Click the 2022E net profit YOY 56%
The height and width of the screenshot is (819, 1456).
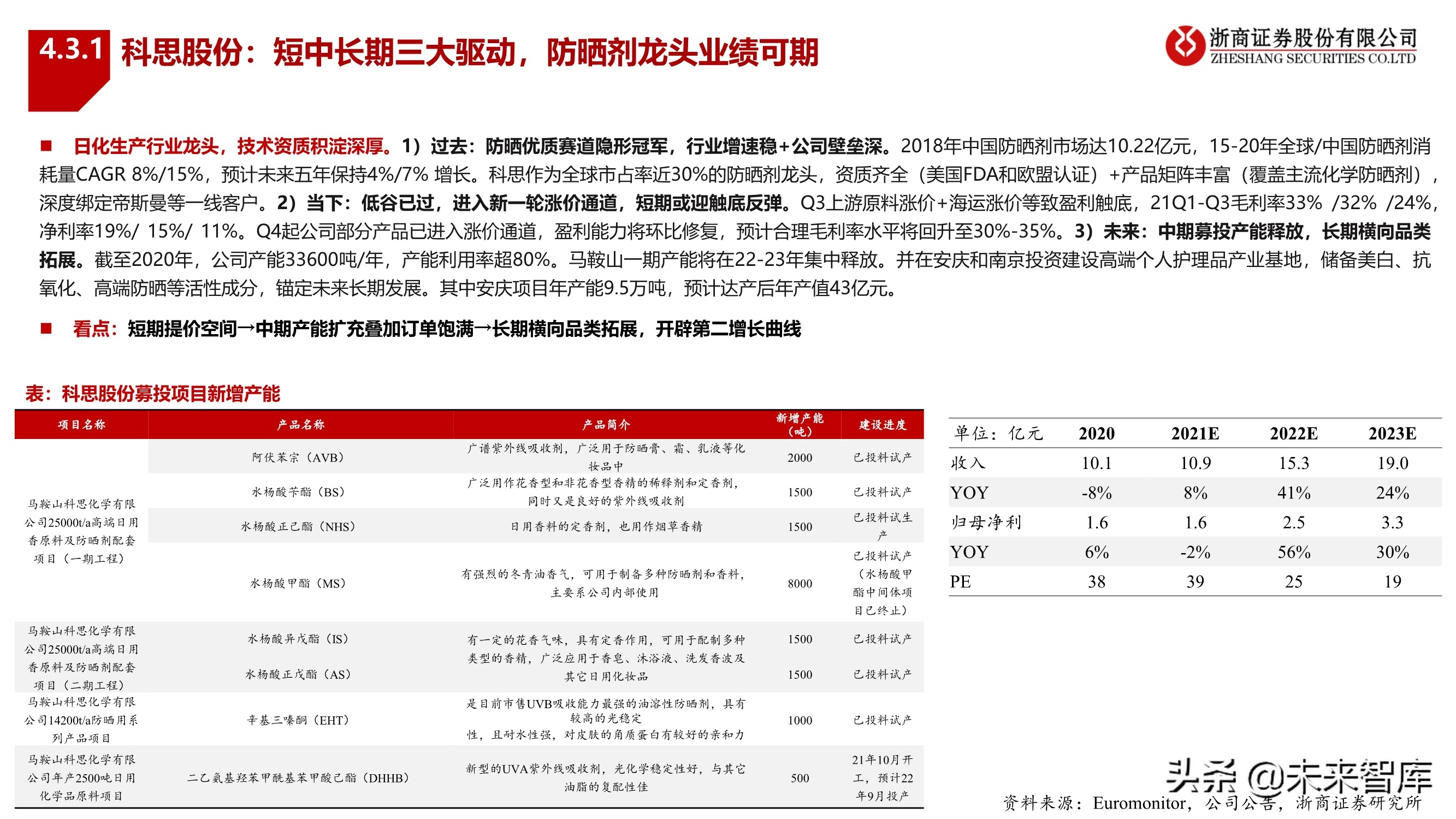1294,552
